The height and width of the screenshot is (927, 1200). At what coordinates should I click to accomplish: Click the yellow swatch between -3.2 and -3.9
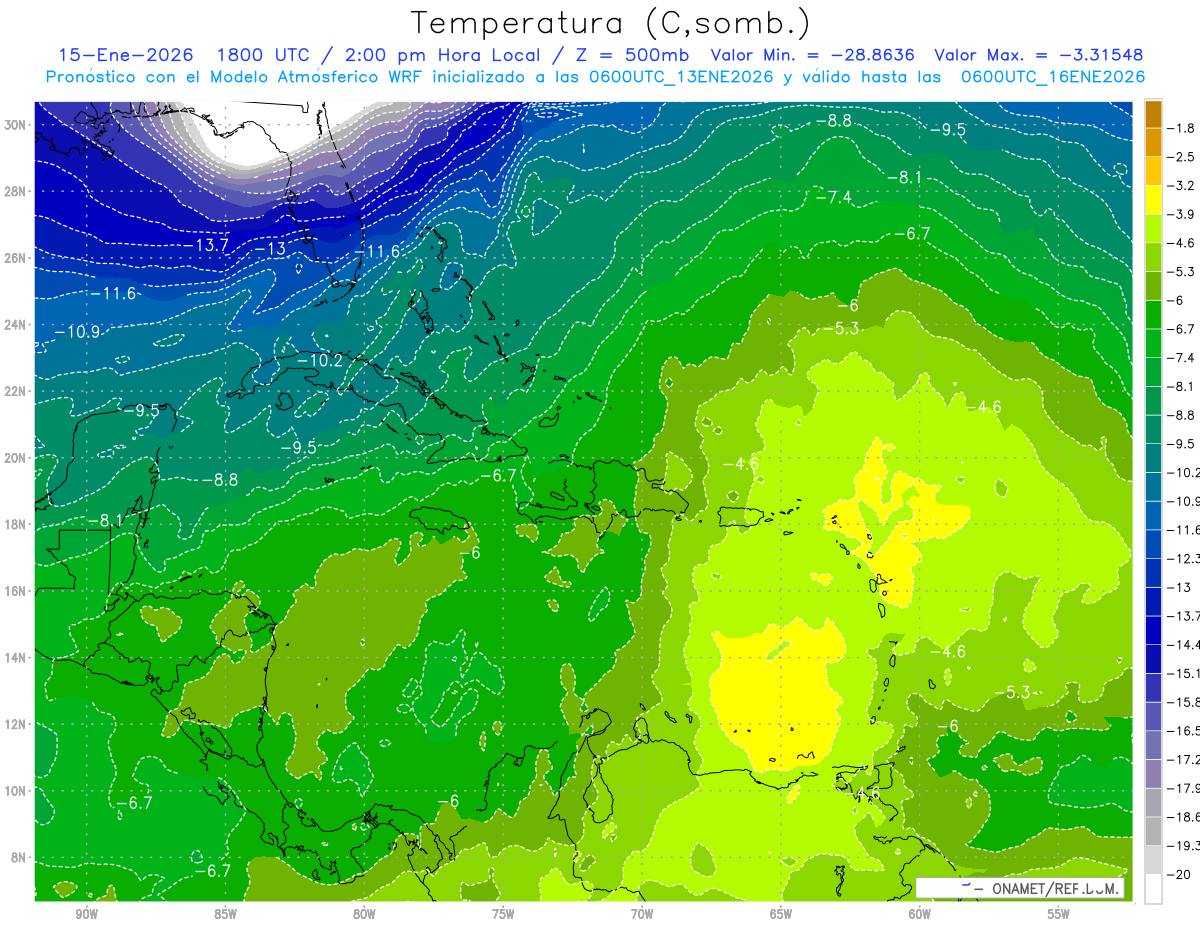click(1153, 200)
